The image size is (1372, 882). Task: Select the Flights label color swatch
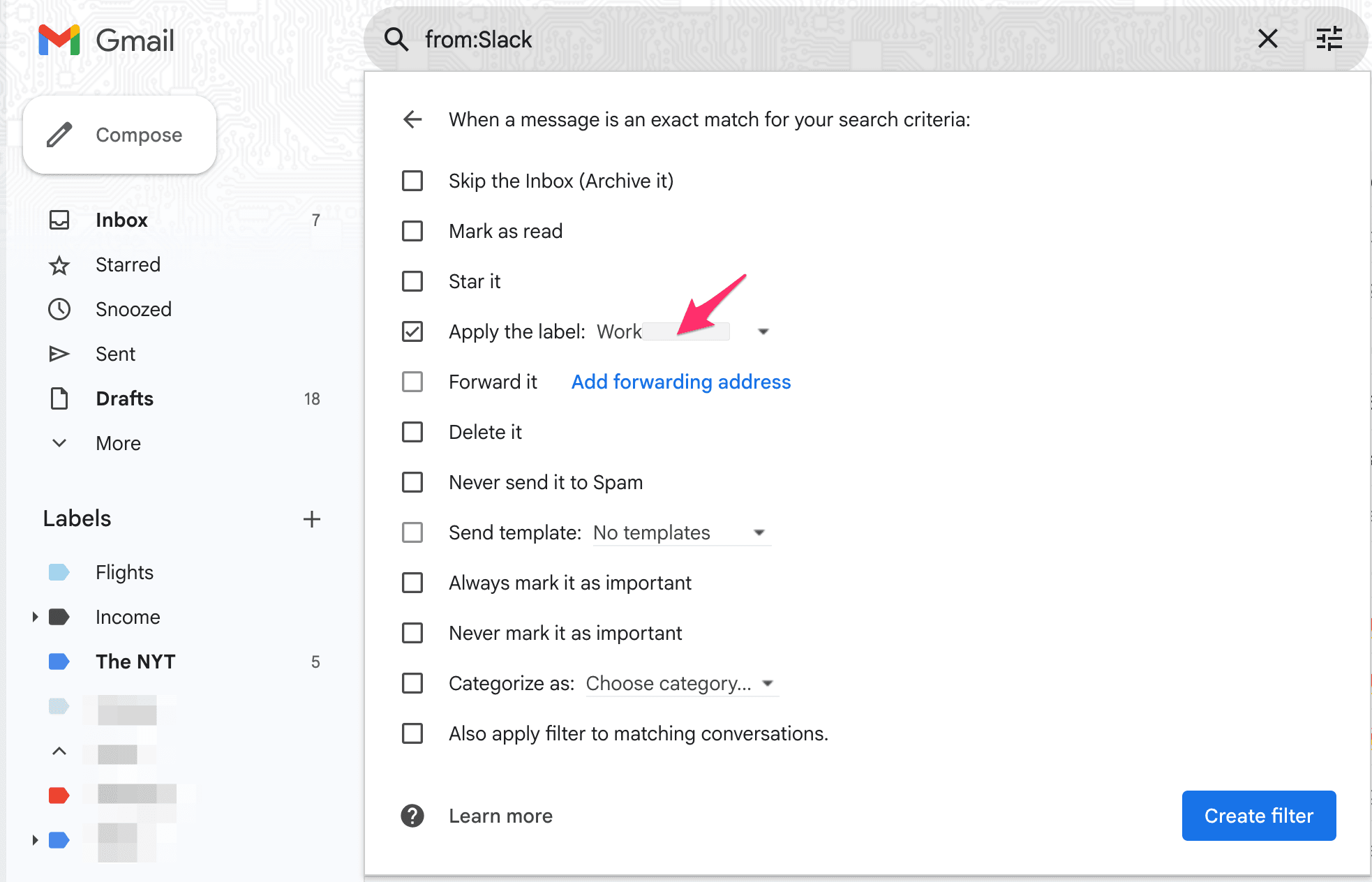coord(59,572)
